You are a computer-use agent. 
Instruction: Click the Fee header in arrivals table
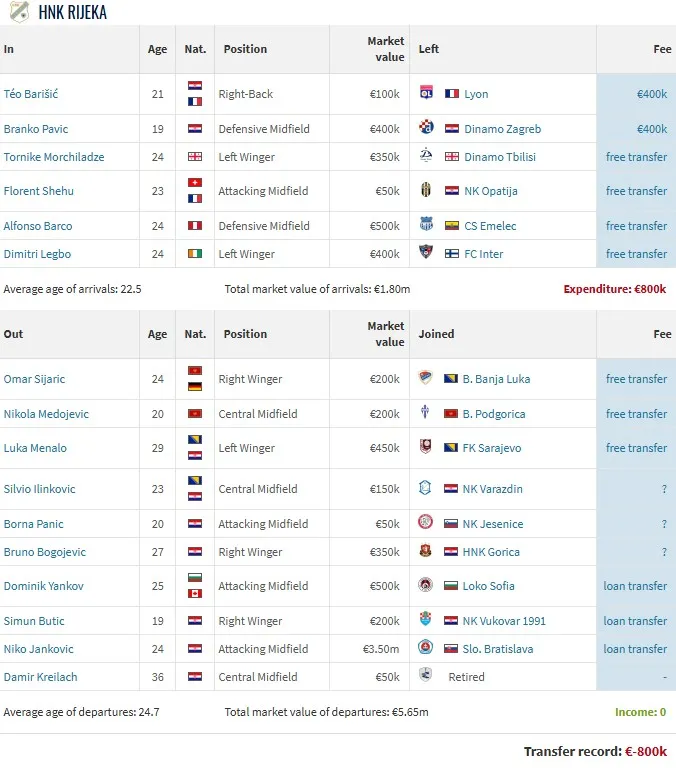click(x=661, y=49)
